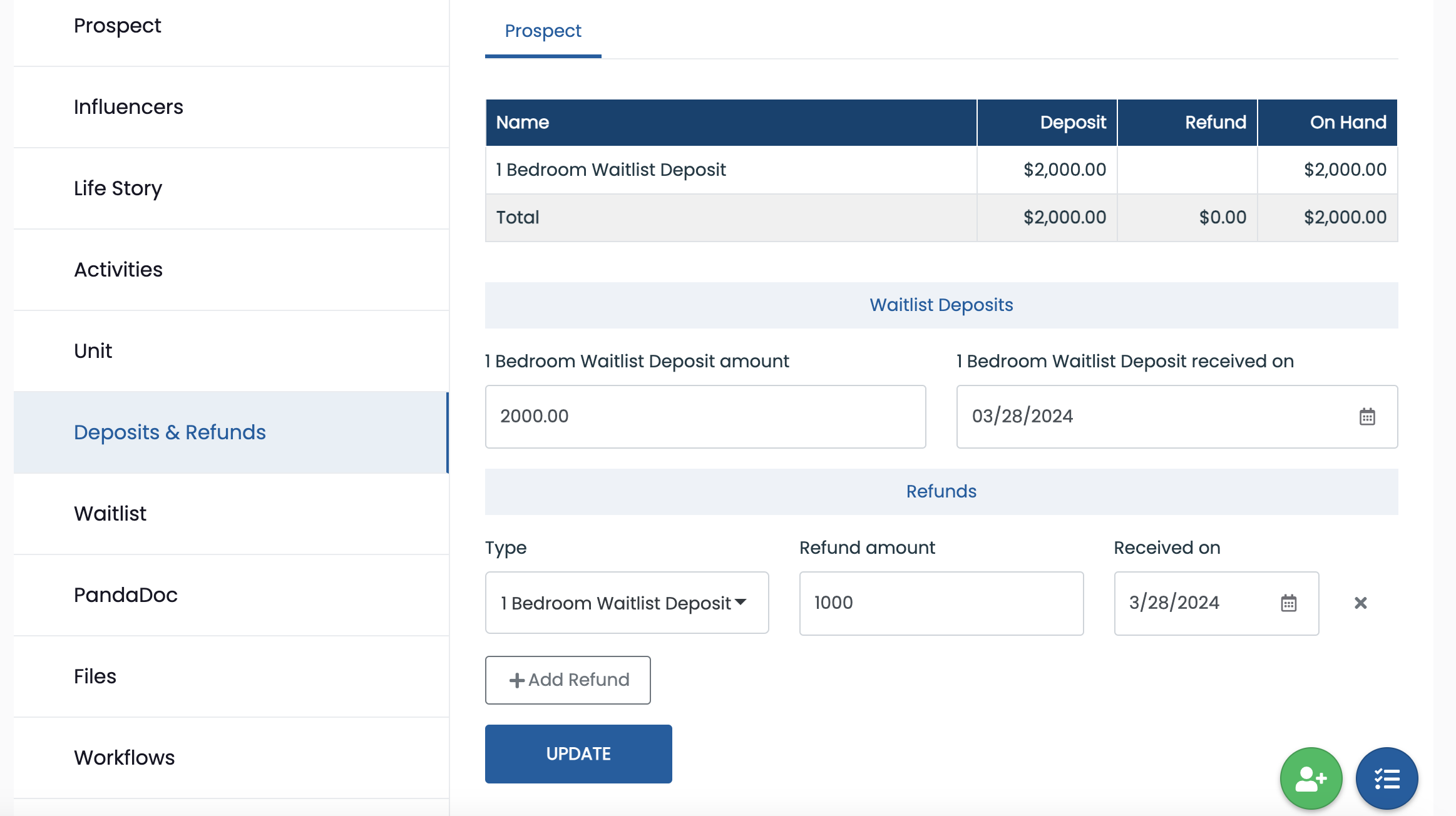This screenshot has width=1456, height=816.
Task: Open Unit section
Action: (x=231, y=351)
